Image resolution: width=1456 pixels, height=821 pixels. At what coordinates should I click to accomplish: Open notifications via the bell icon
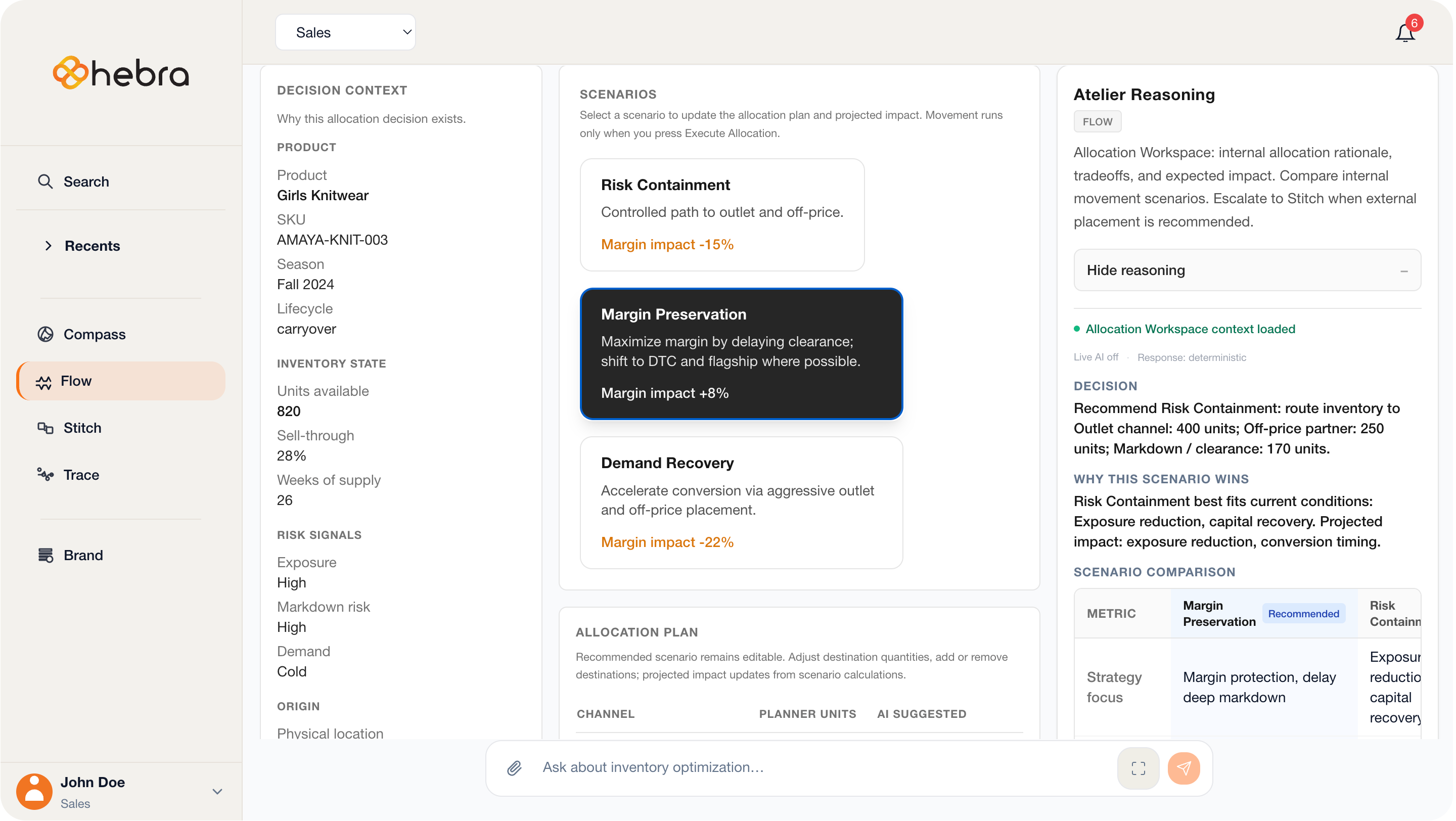(1405, 32)
